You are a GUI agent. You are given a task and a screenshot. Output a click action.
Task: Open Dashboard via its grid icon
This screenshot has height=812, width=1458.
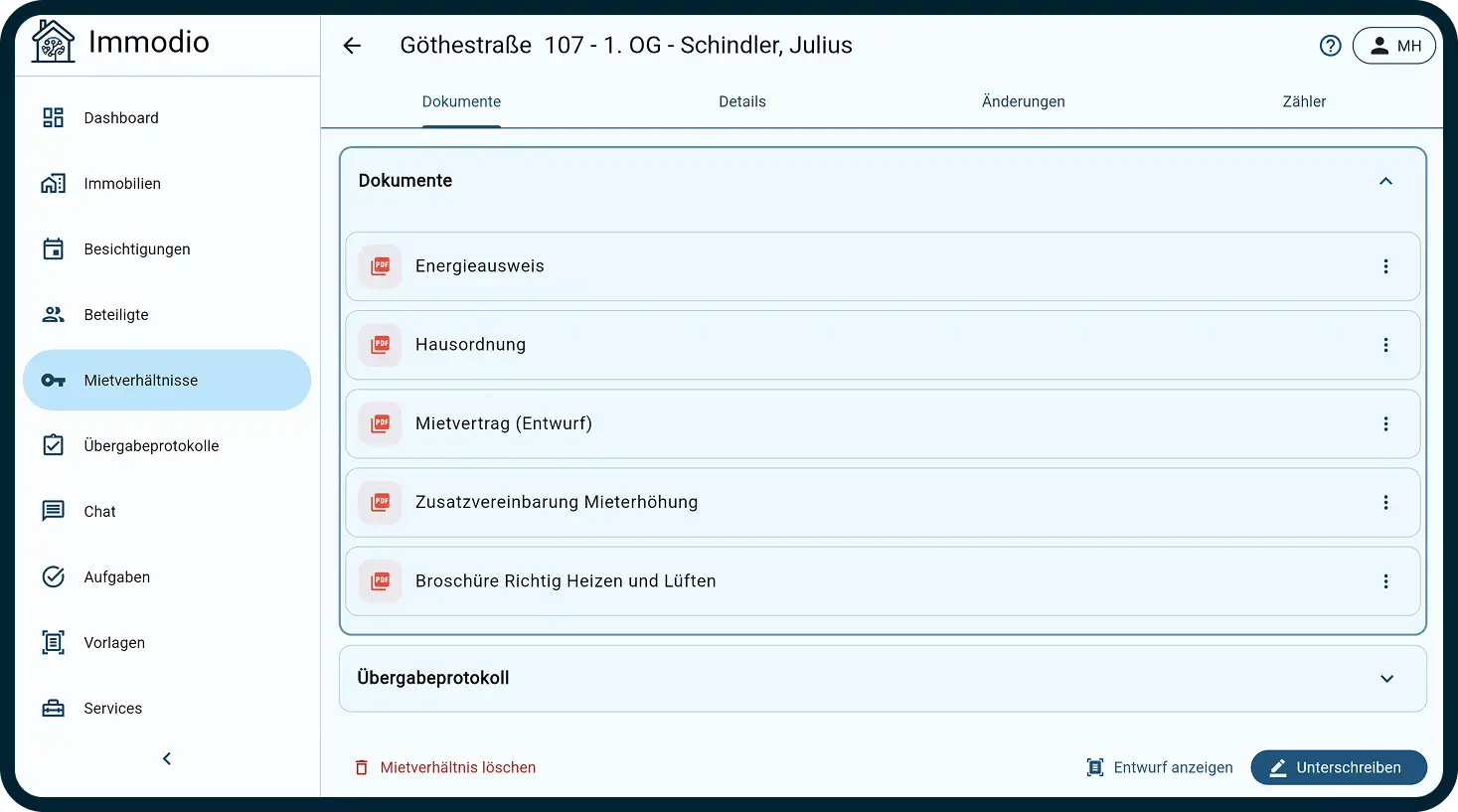pyautogui.click(x=53, y=118)
